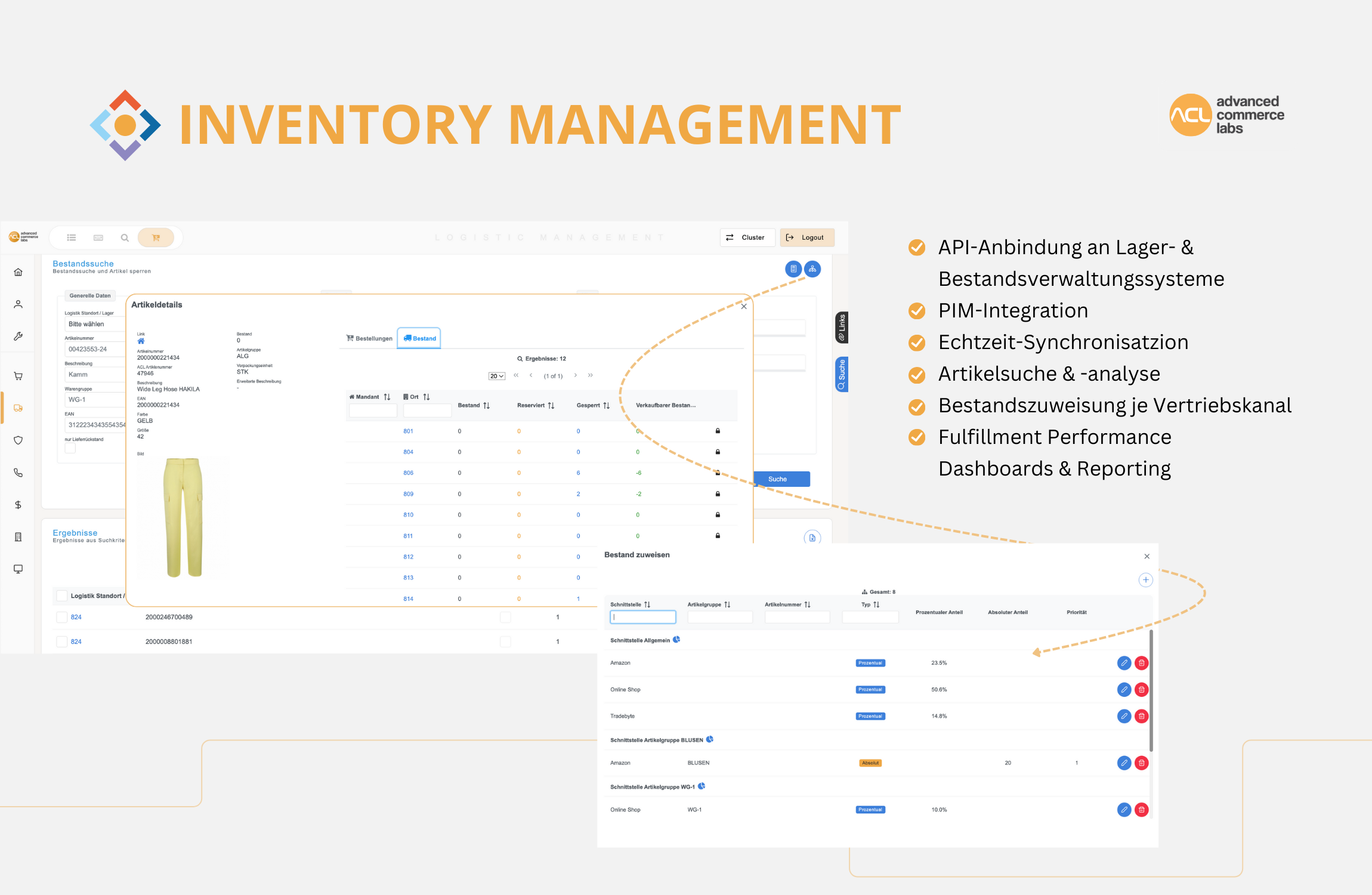Open the home sidebar icon
The width and height of the screenshot is (1372, 895).
18,272
